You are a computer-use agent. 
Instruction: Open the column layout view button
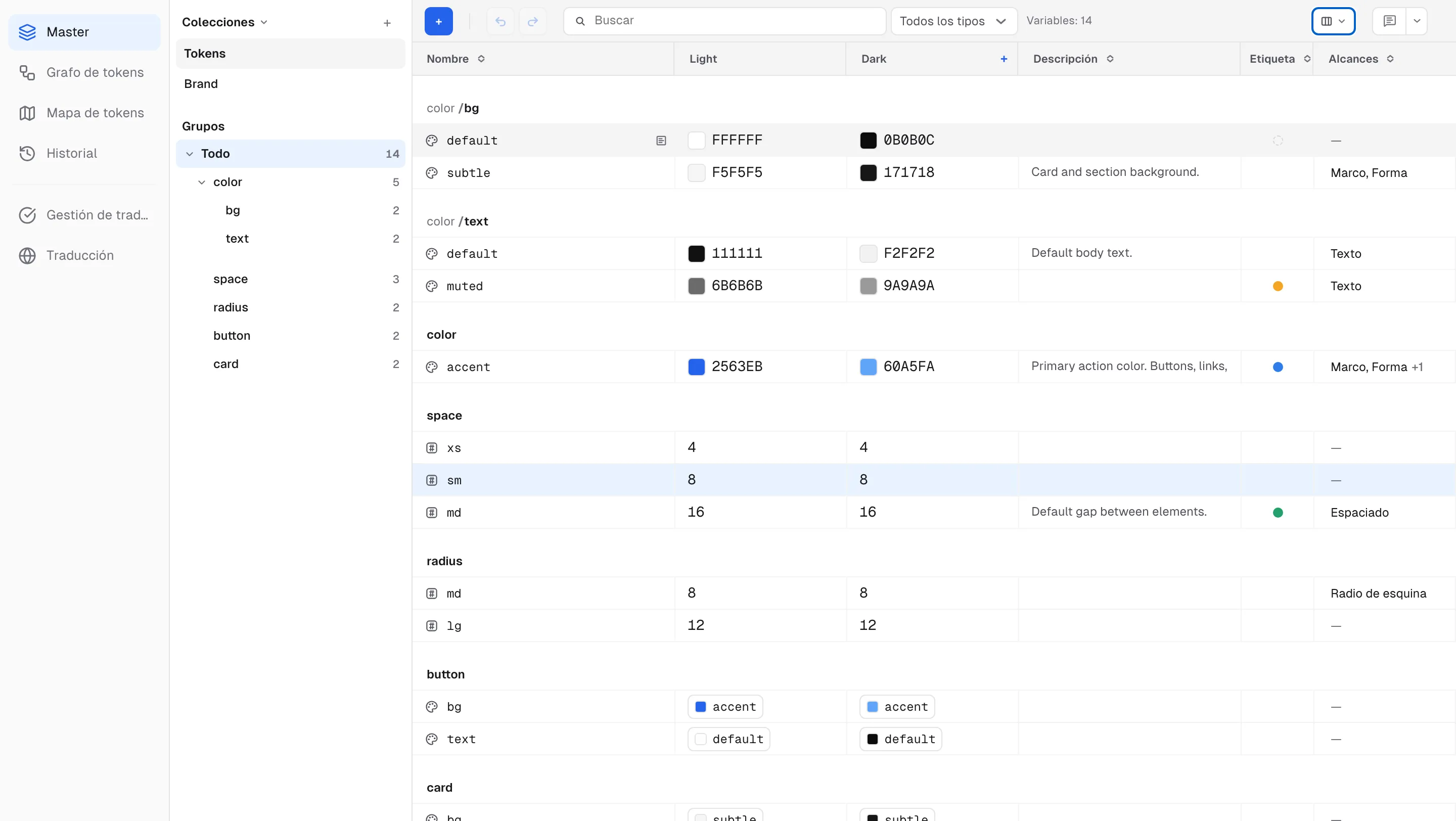coord(1333,21)
